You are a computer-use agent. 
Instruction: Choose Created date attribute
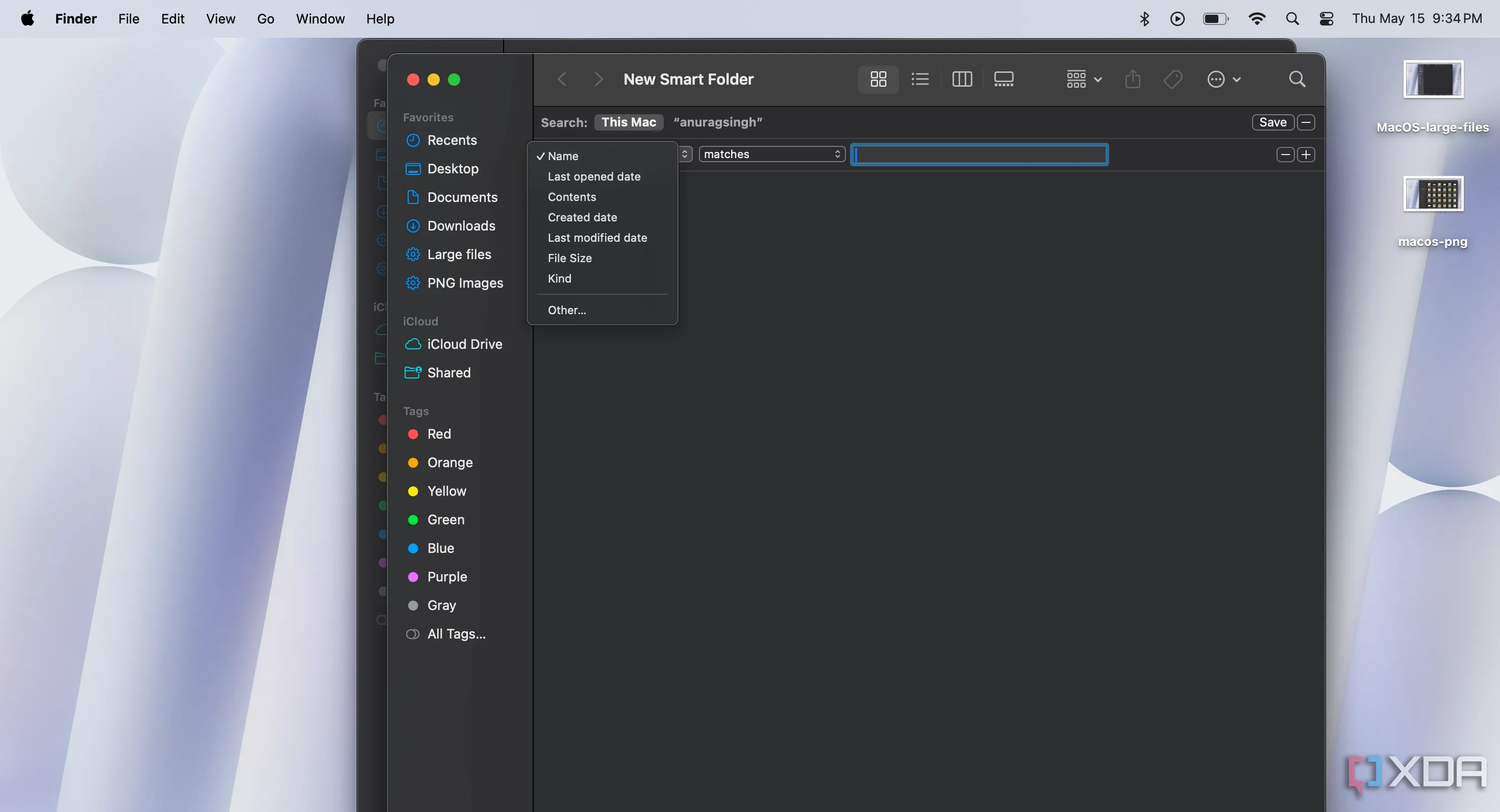tap(602, 217)
